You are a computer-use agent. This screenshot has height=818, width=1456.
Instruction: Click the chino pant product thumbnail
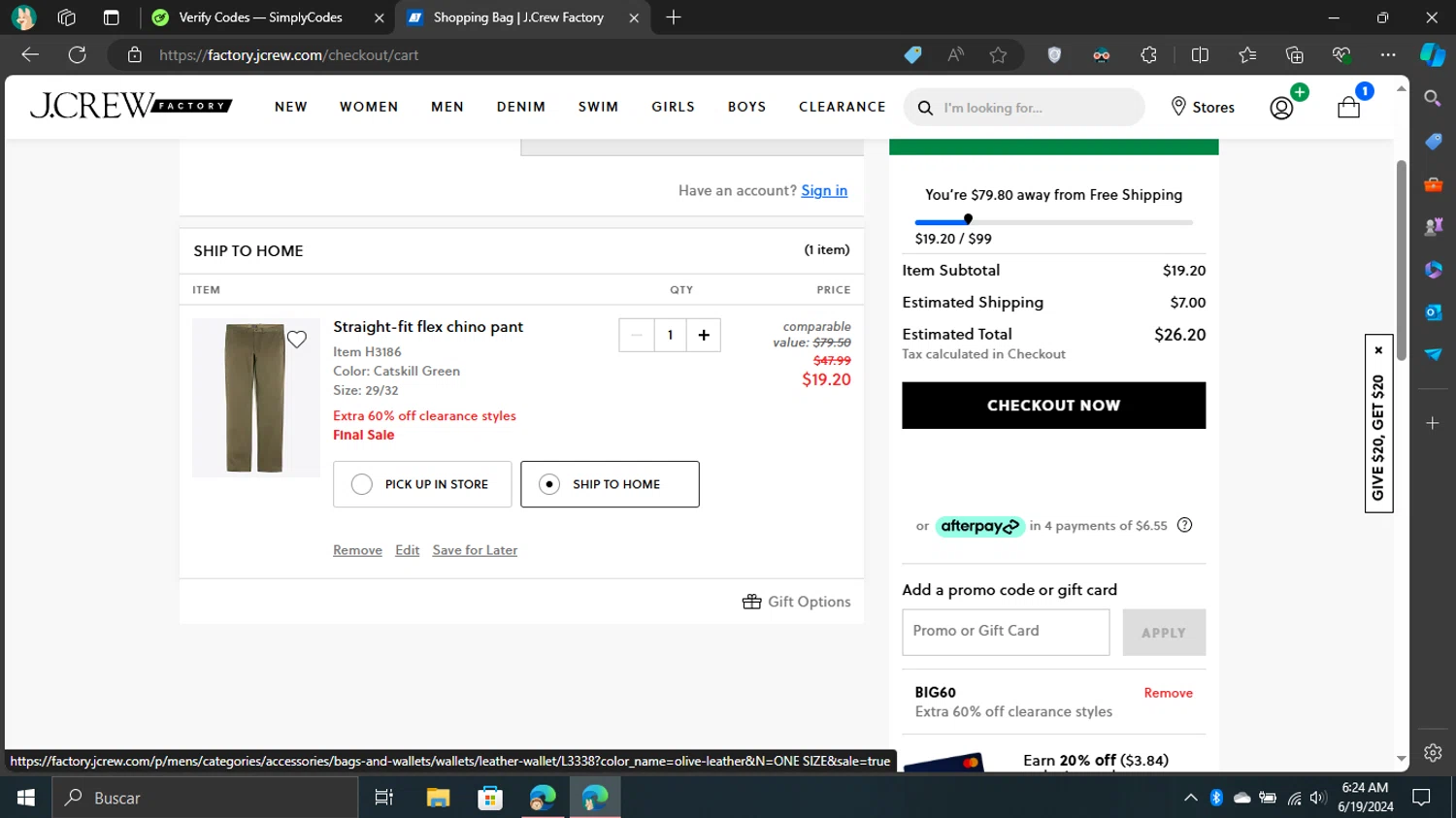coord(255,398)
